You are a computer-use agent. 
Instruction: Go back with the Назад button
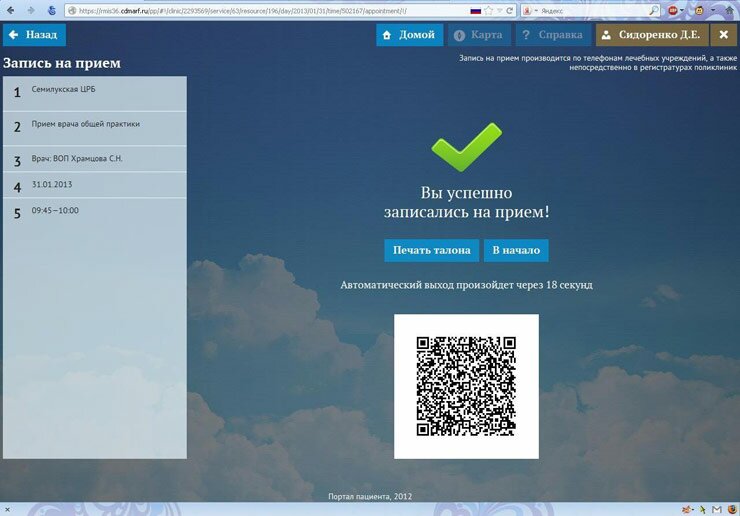click(34, 35)
